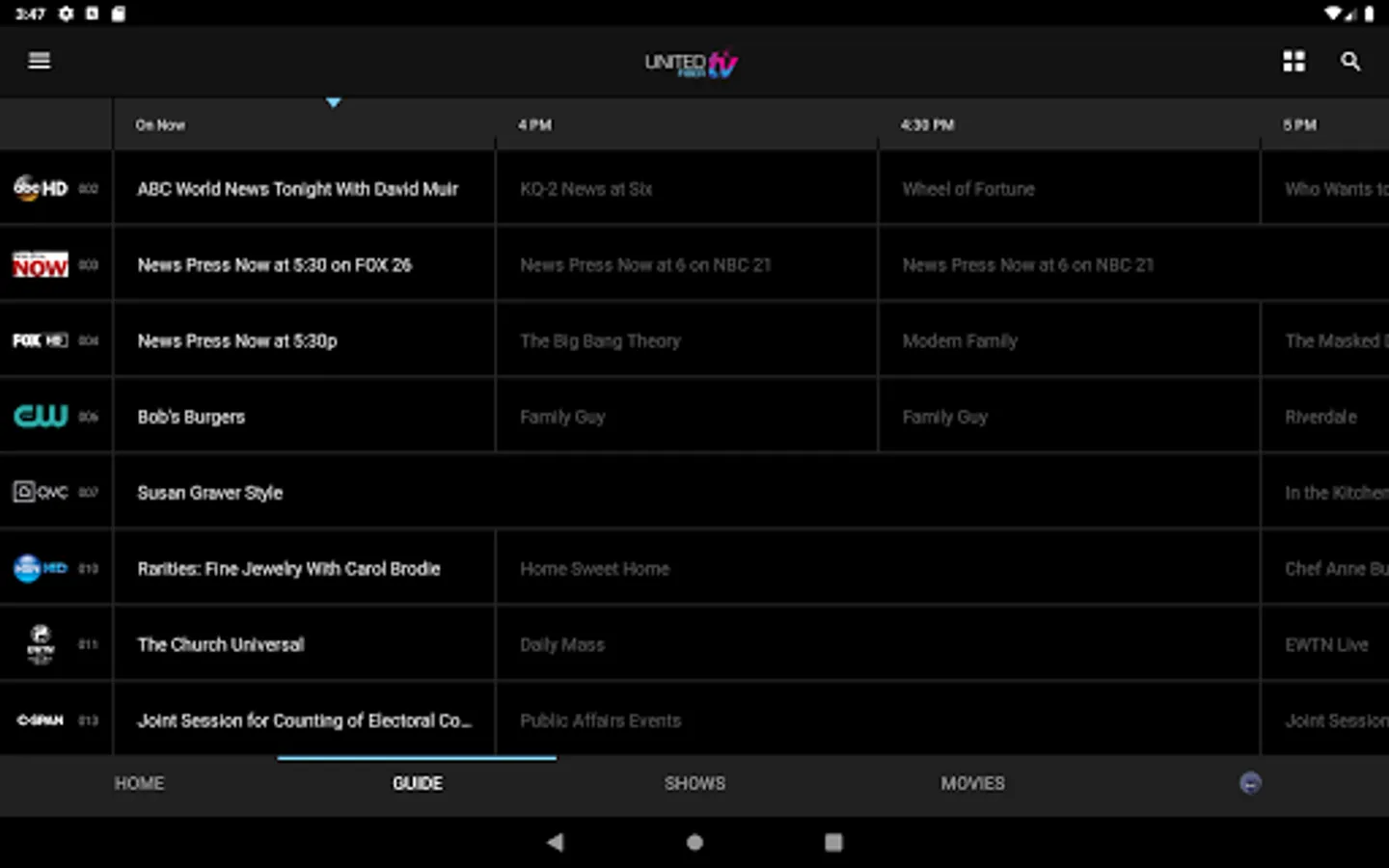Open Modern Family listing
The height and width of the screenshot is (868, 1389).
click(x=1069, y=340)
